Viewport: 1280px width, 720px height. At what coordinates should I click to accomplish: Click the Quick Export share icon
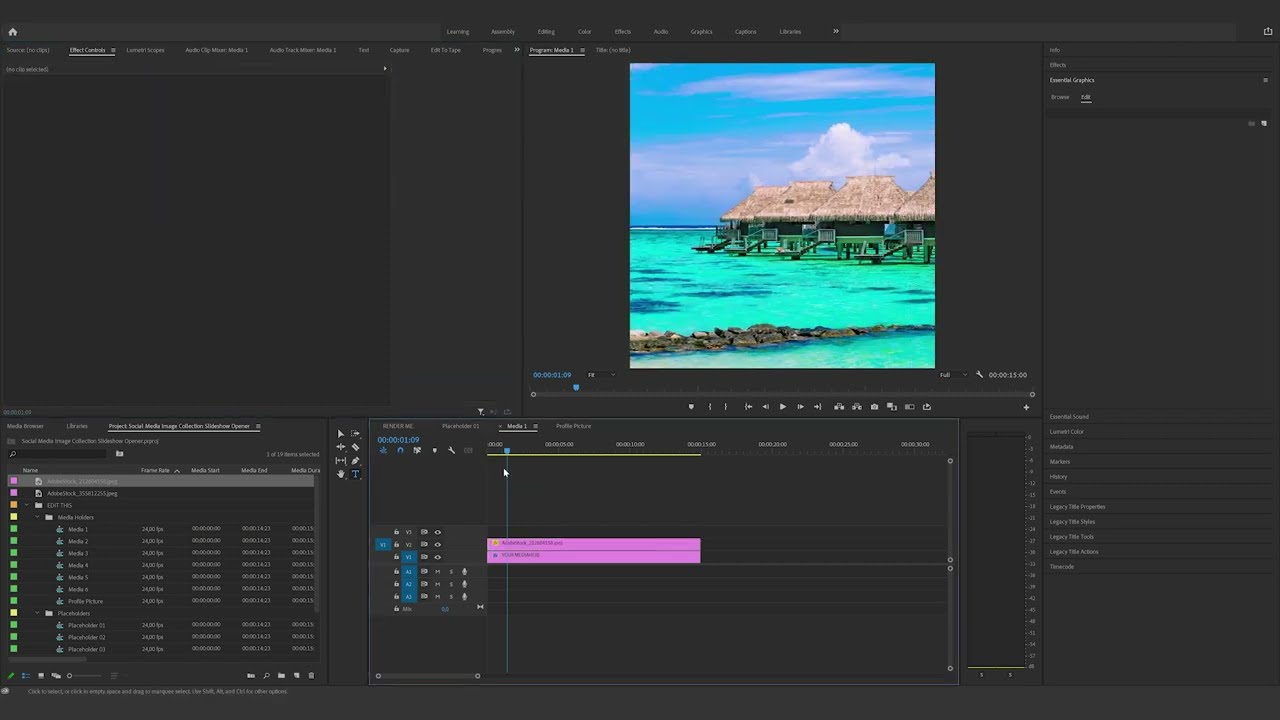[1268, 32]
